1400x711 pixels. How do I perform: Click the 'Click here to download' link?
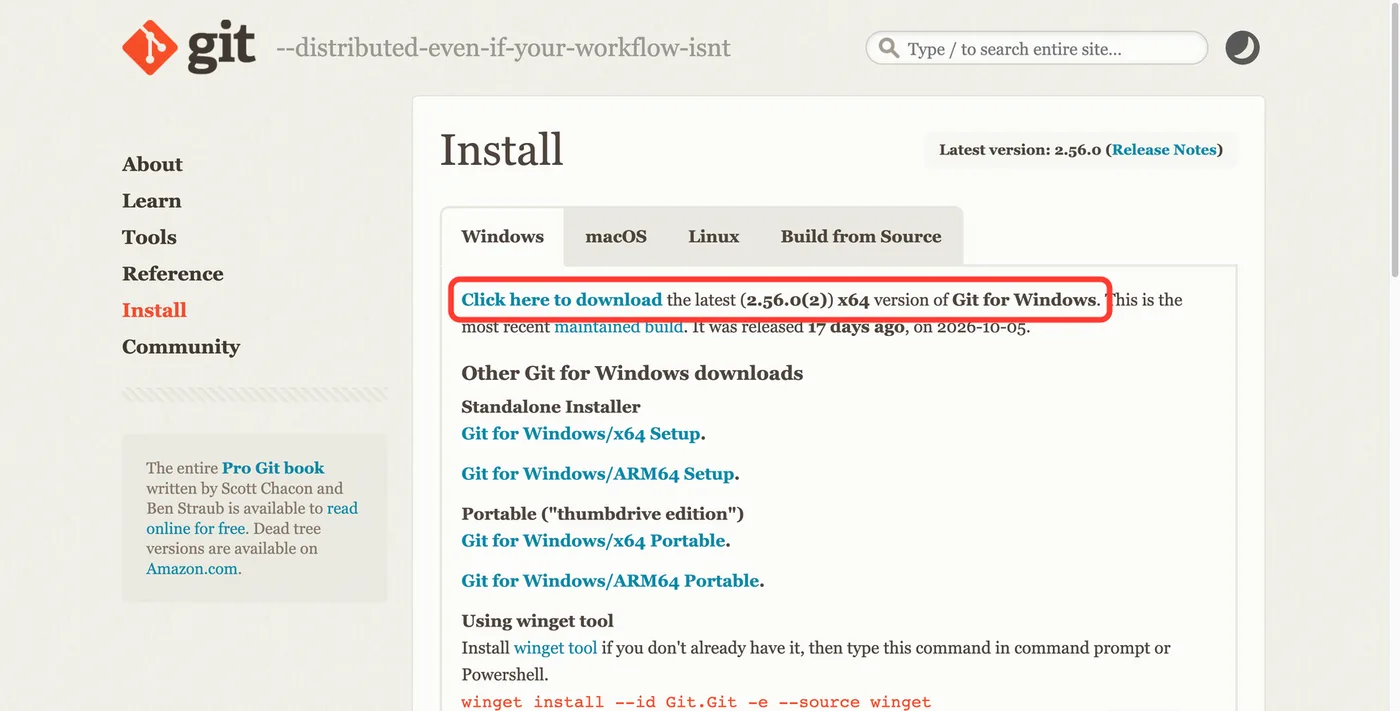562,300
